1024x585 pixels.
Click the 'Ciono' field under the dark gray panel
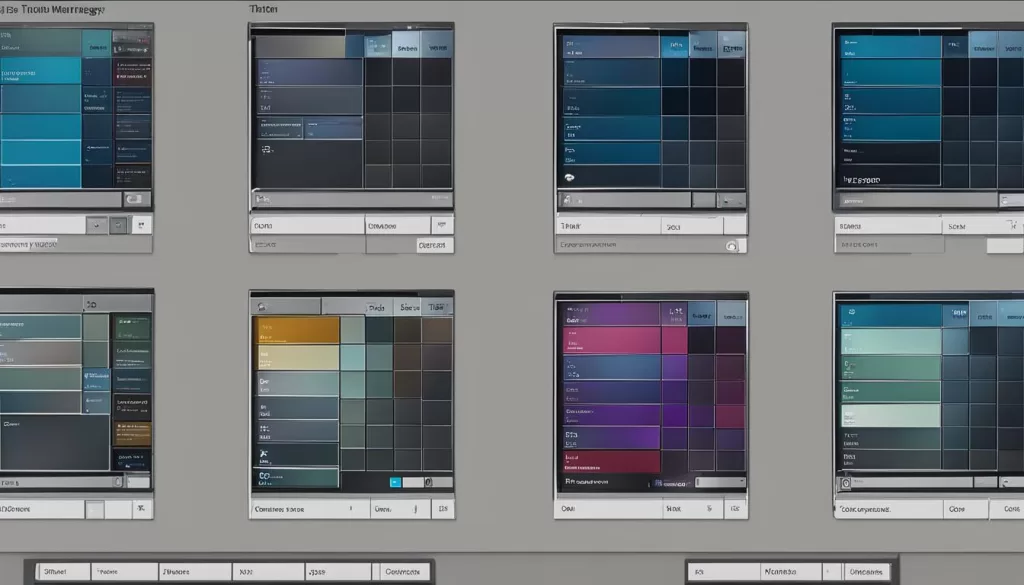(307, 225)
